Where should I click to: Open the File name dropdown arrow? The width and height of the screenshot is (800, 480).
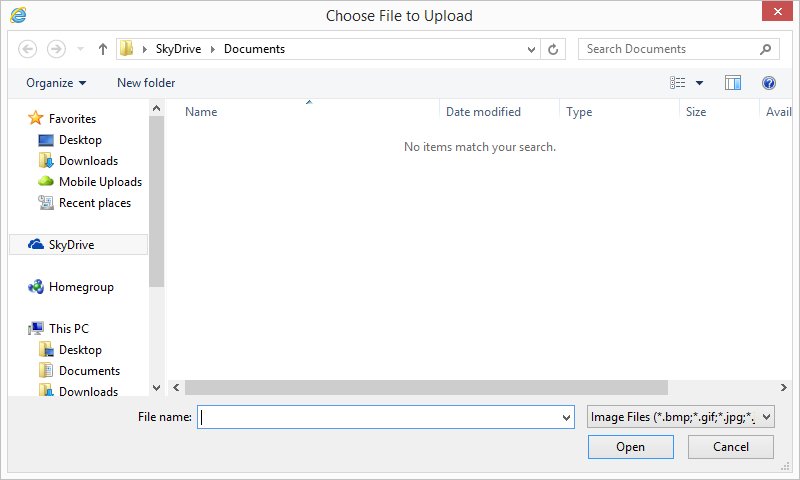pyautogui.click(x=566, y=418)
